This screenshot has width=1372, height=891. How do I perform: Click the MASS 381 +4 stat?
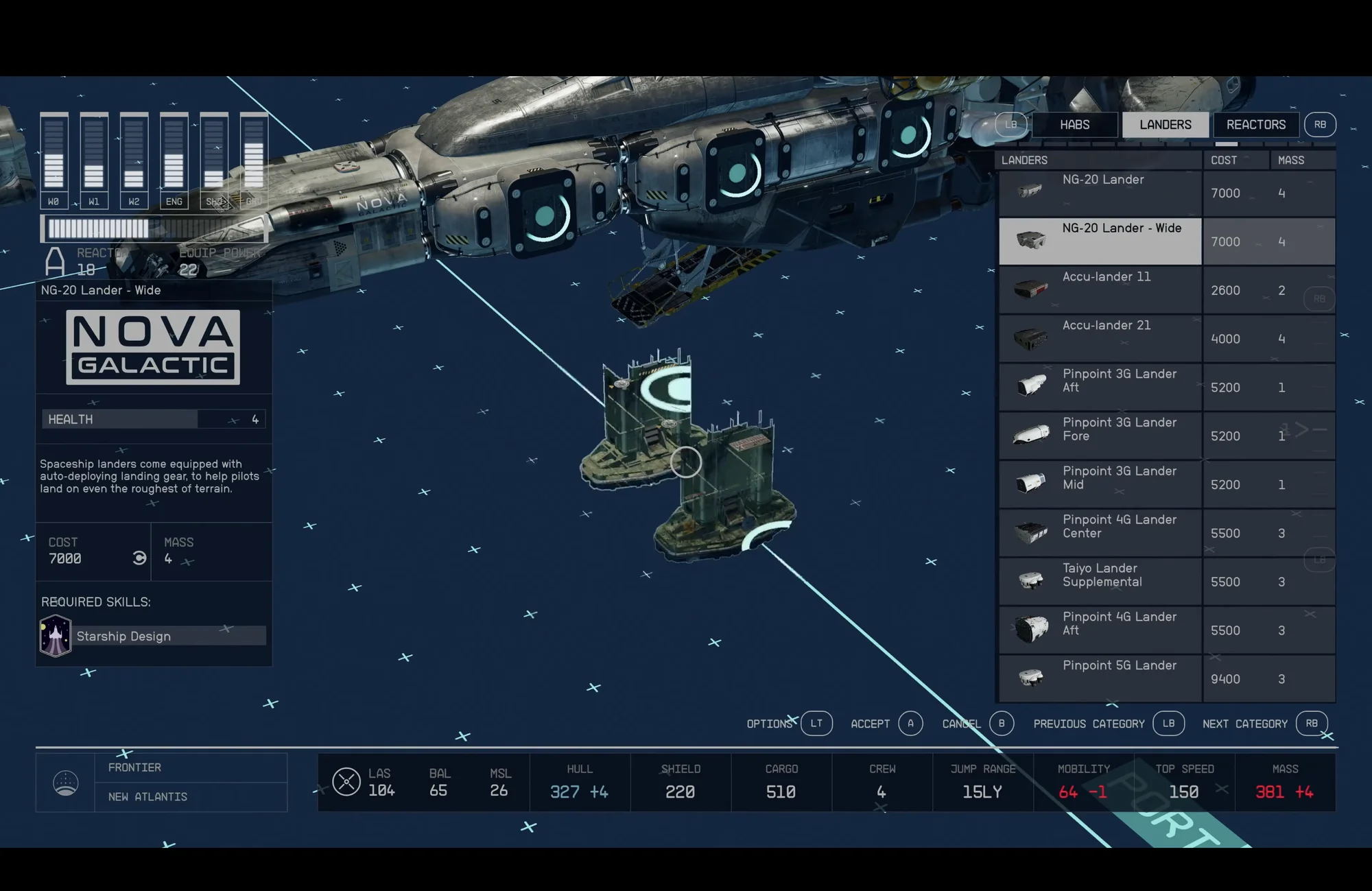click(x=1285, y=782)
